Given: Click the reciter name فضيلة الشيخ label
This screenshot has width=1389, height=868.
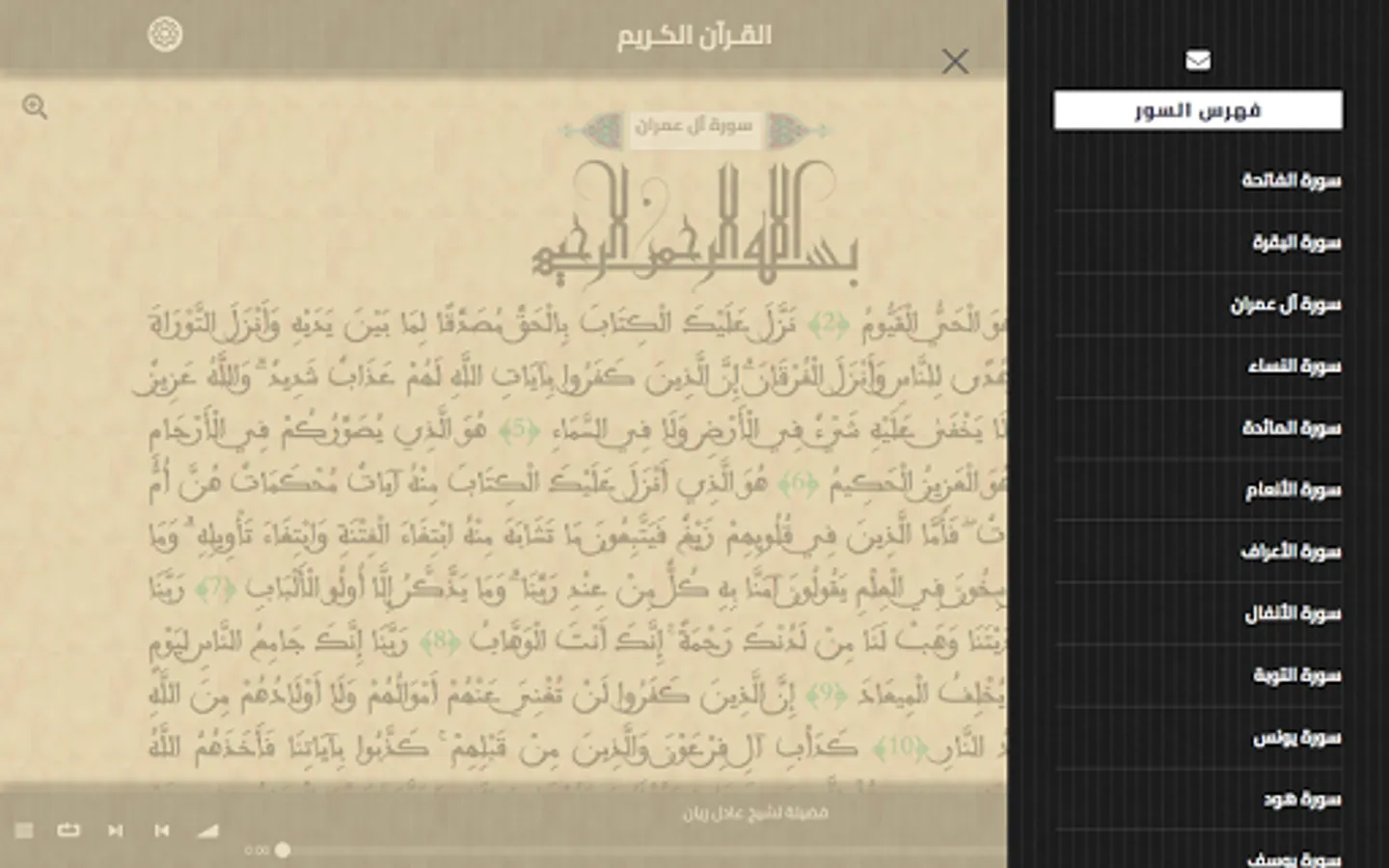Looking at the screenshot, I should (755, 813).
